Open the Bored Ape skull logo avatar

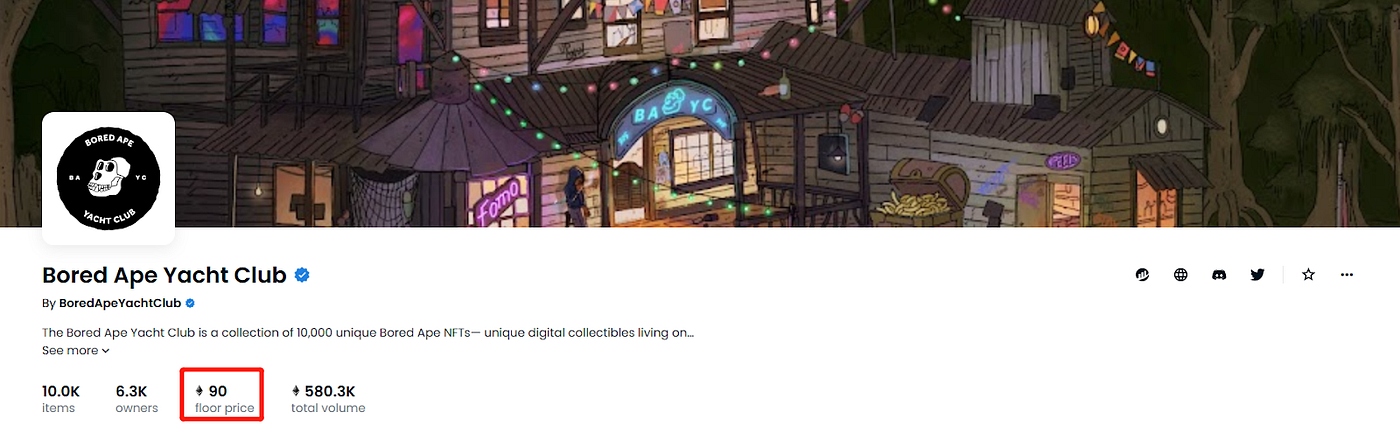tap(108, 179)
